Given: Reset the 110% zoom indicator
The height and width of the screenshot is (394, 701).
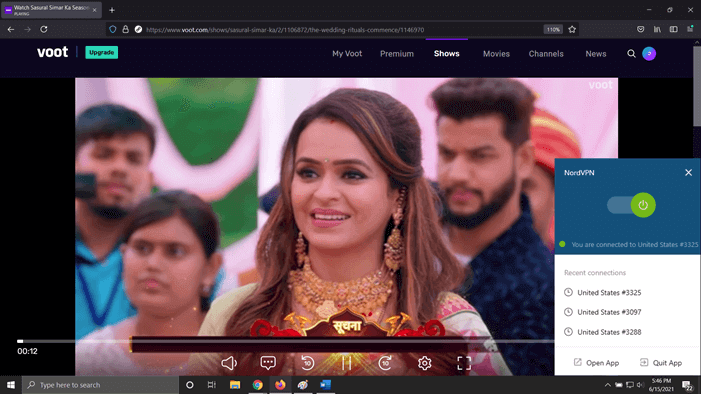Looking at the screenshot, I should [x=553, y=30].
